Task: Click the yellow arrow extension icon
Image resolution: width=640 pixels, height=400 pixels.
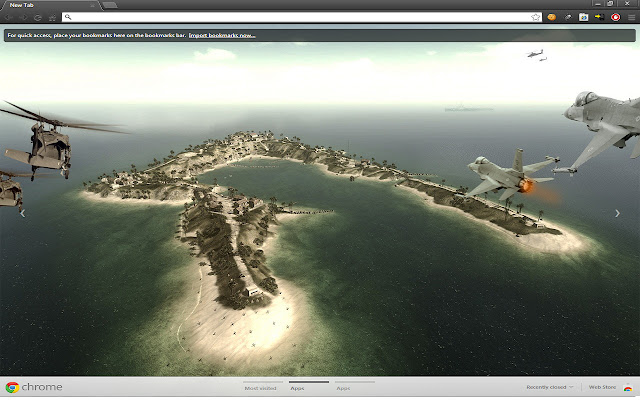Action: [598, 17]
